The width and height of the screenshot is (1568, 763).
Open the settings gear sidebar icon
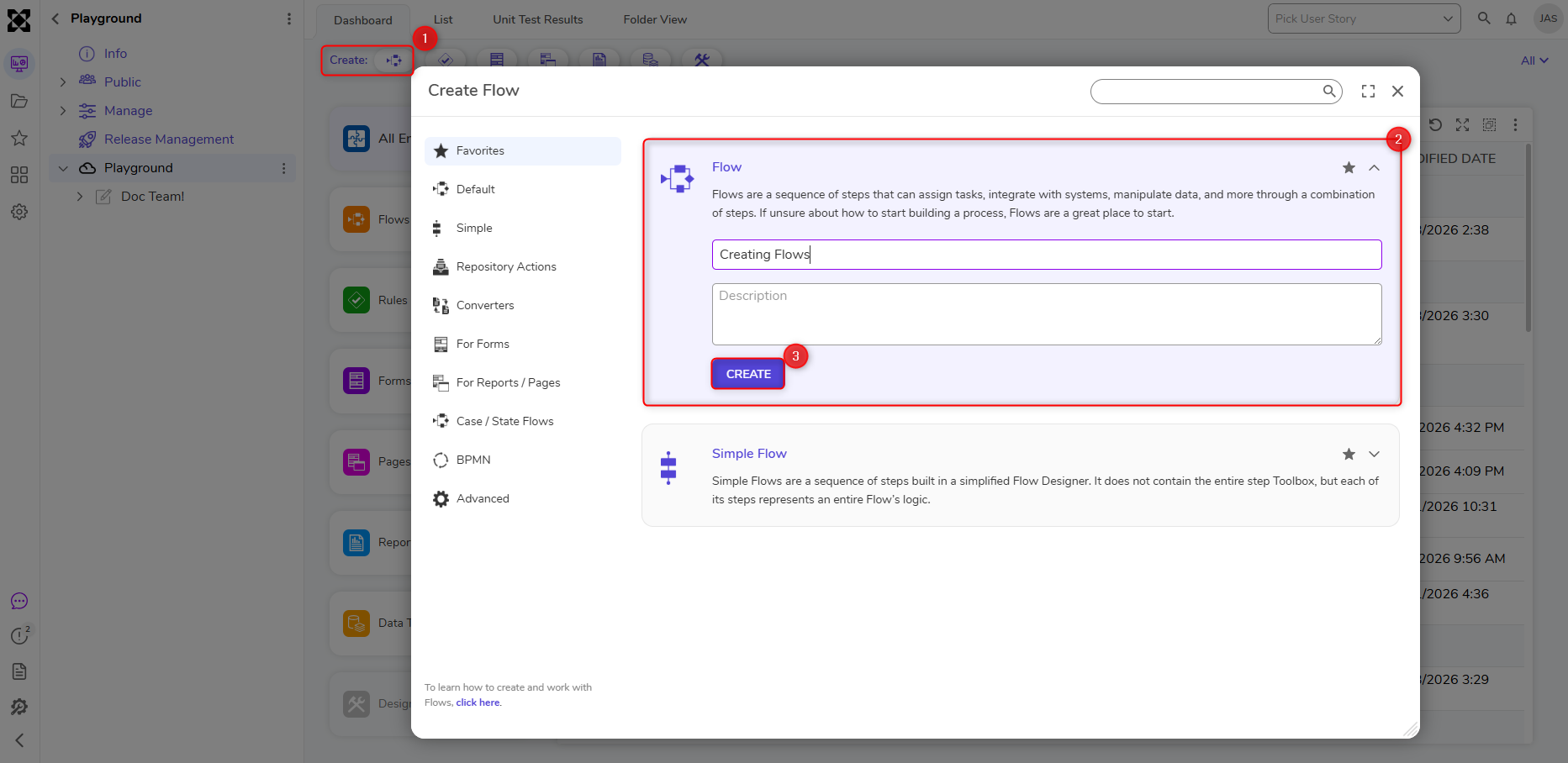pos(19,212)
